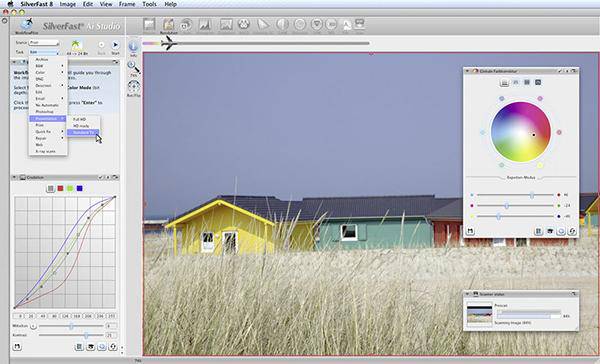Click the color-dots circle icon in top toolbar
This screenshot has width=600, height=364.
(x=244, y=24)
